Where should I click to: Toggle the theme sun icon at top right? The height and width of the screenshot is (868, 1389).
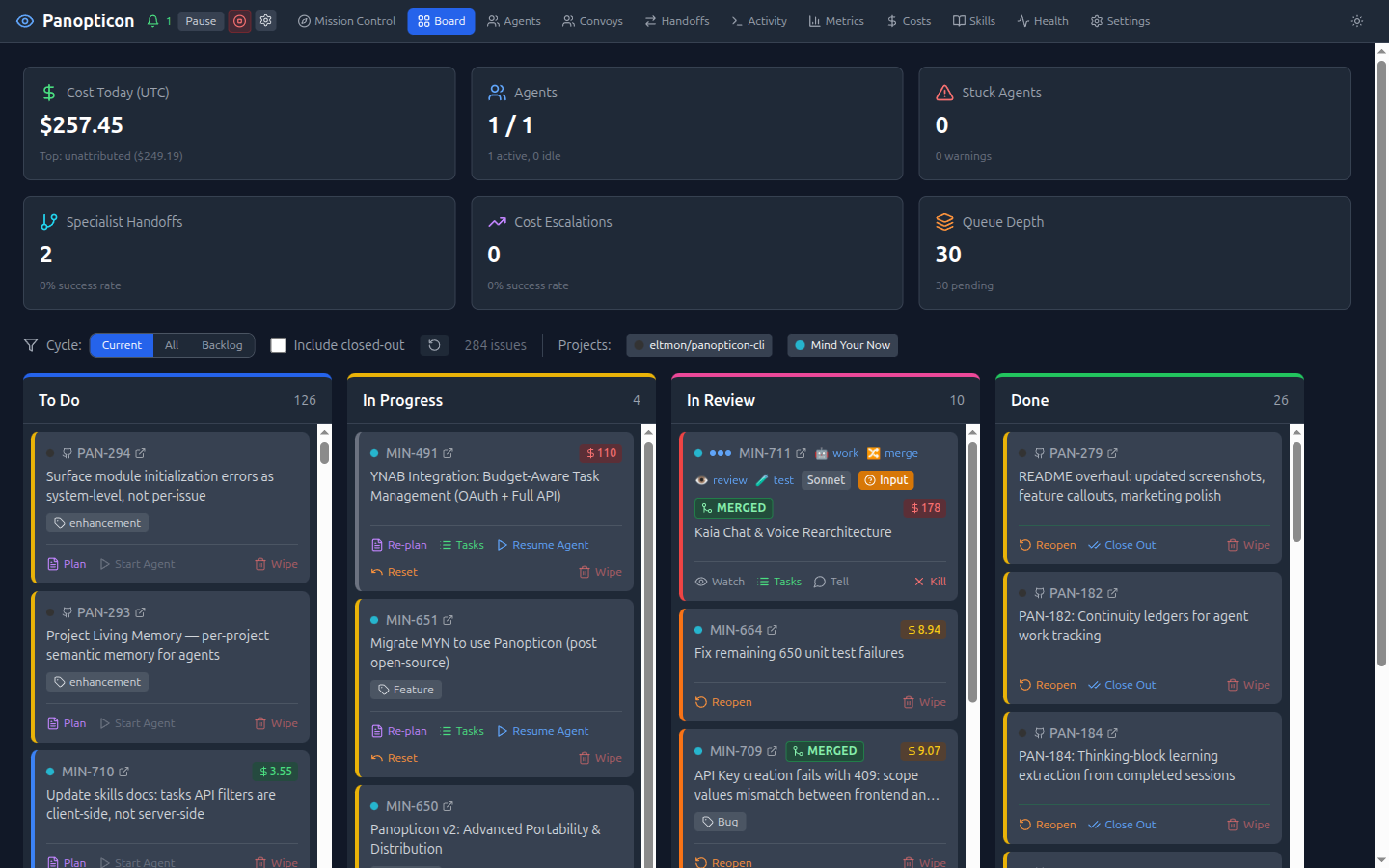point(1356,20)
